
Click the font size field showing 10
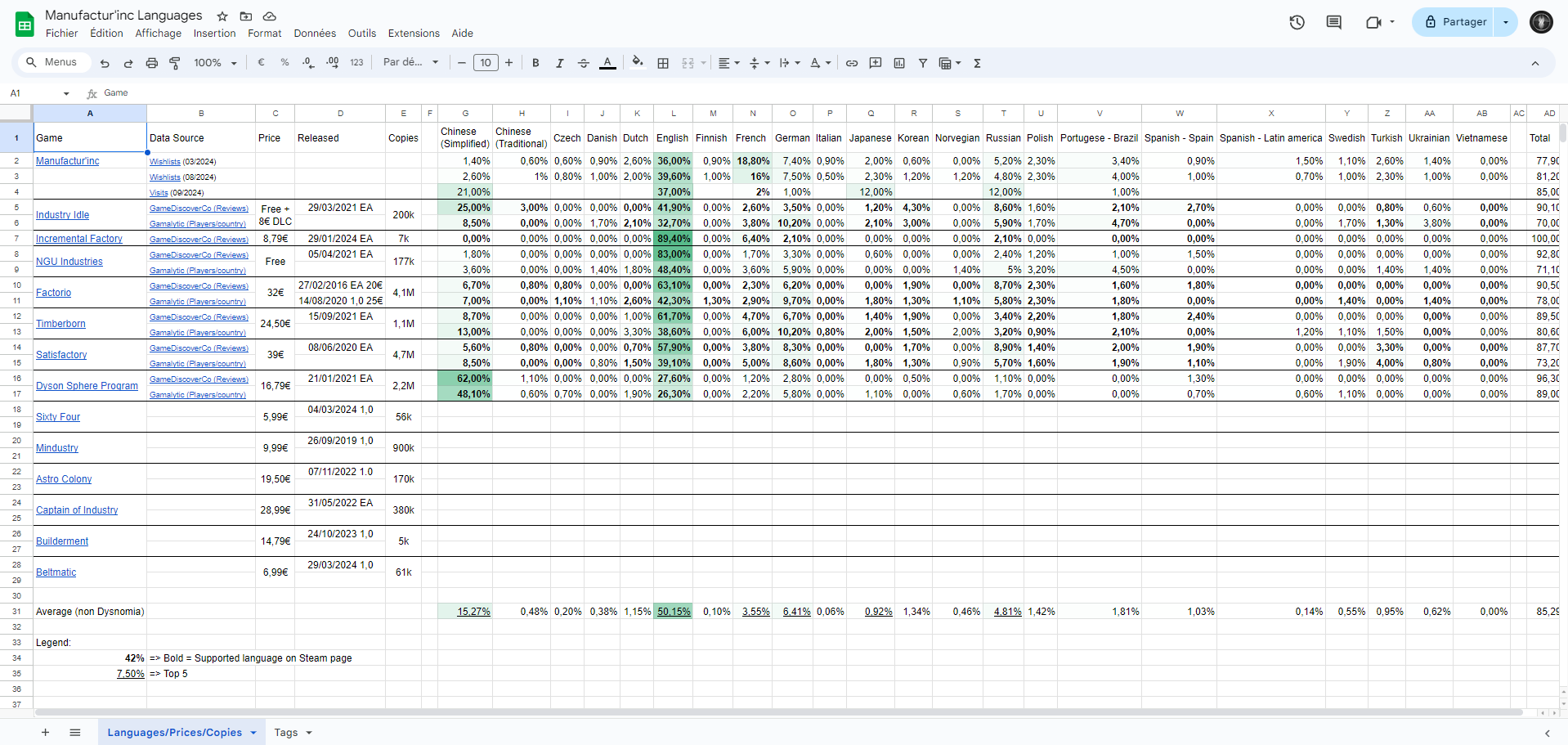pos(486,62)
